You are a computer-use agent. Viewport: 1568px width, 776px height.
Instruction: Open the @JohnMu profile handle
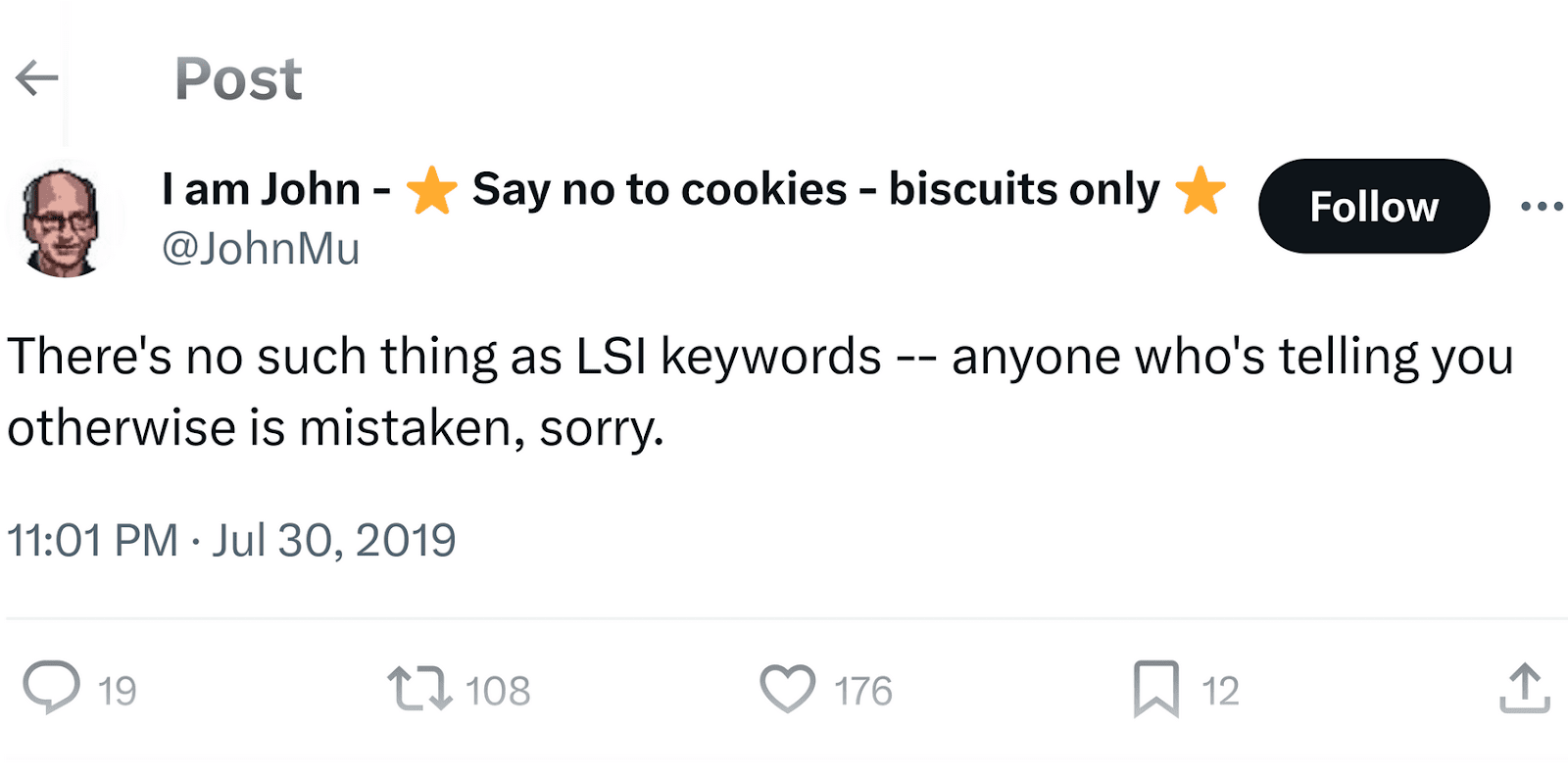tap(261, 249)
